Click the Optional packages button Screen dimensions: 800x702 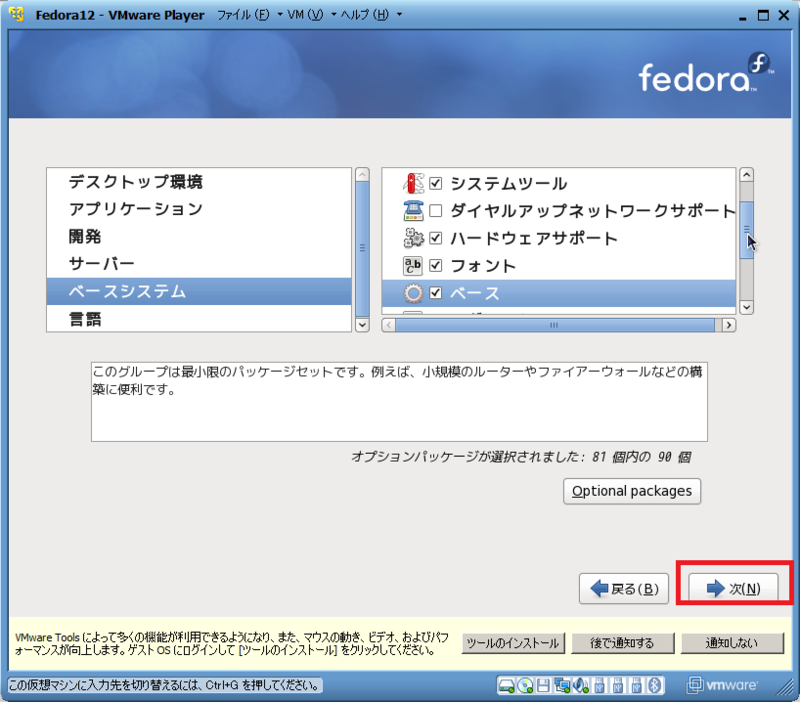tap(631, 491)
